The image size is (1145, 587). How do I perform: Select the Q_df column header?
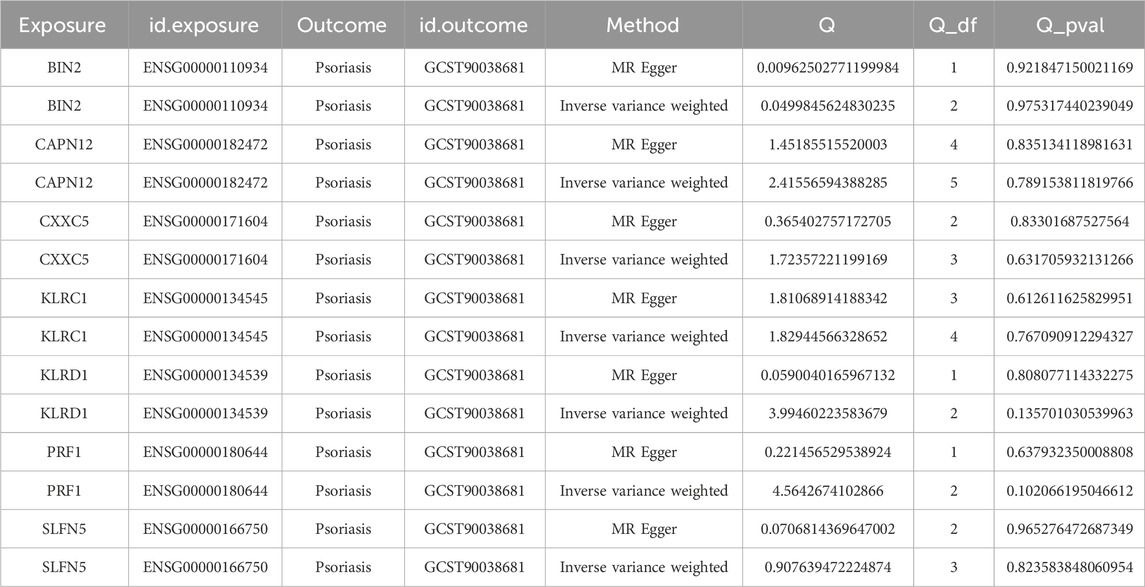tap(953, 26)
